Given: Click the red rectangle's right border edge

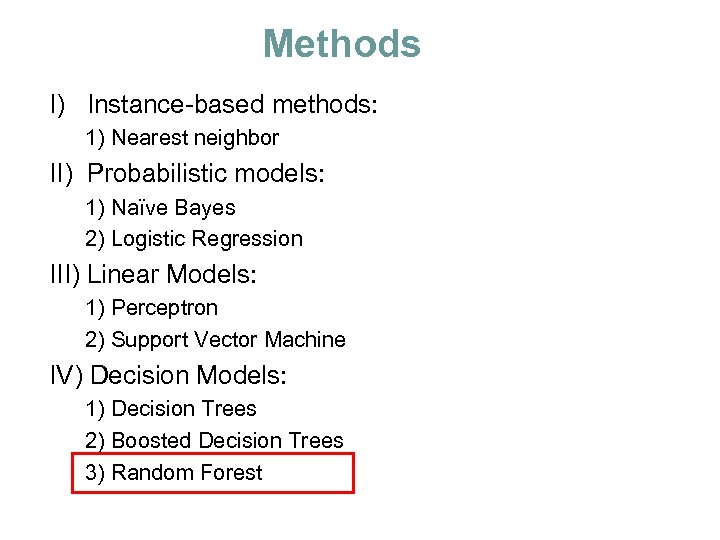Looking at the screenshot, I should (x=353, y=473).
